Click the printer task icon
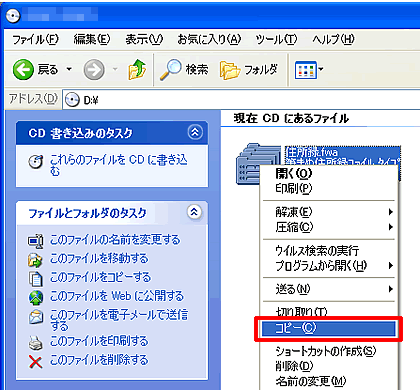 [36, 343]
